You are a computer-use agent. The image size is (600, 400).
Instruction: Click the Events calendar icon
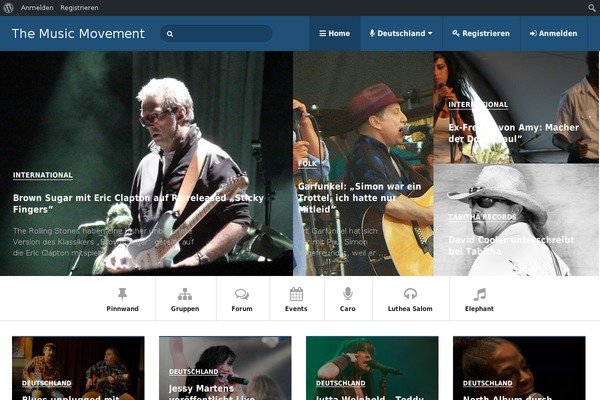296,294
